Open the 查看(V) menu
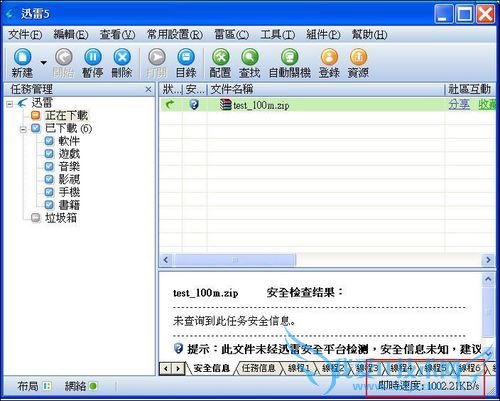This screenshot has width=500, height=401. click(x=117, y=34)
